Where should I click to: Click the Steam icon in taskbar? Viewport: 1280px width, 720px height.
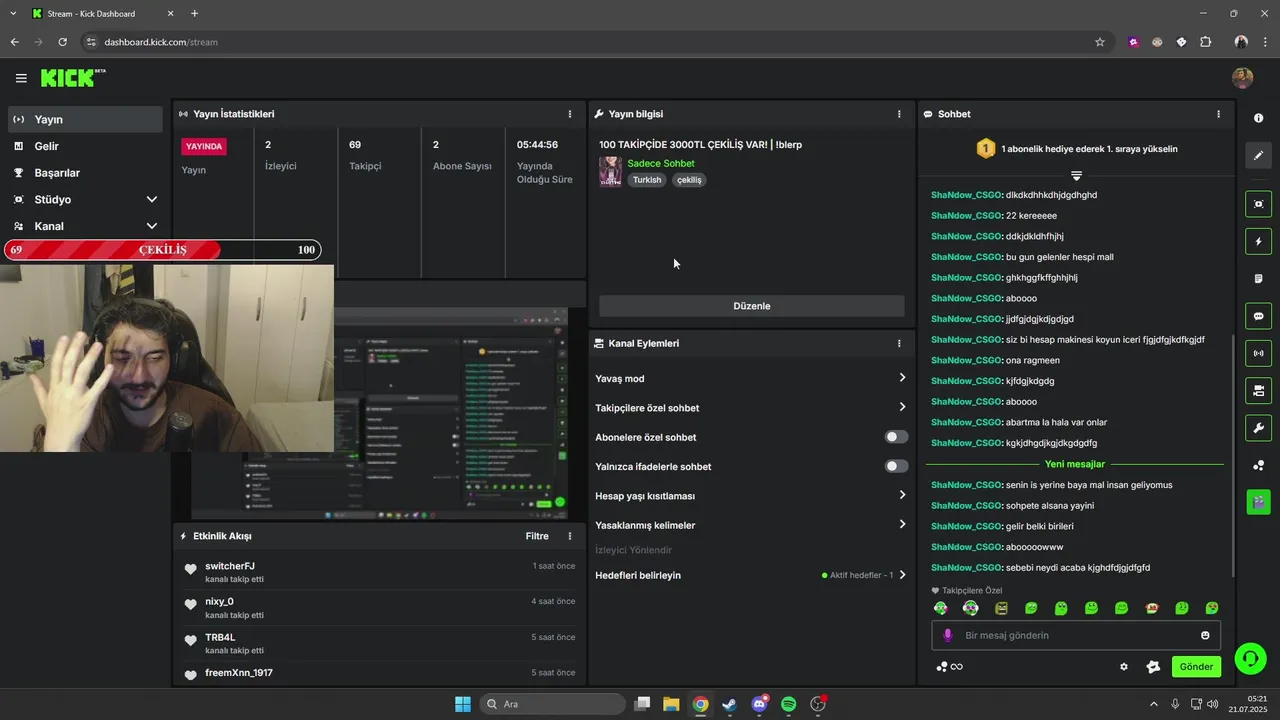click(730, 704)
